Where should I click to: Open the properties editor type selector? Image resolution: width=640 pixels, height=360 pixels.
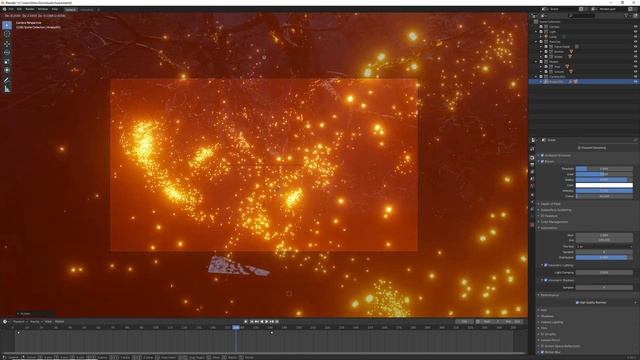click(x=534, y=140)
